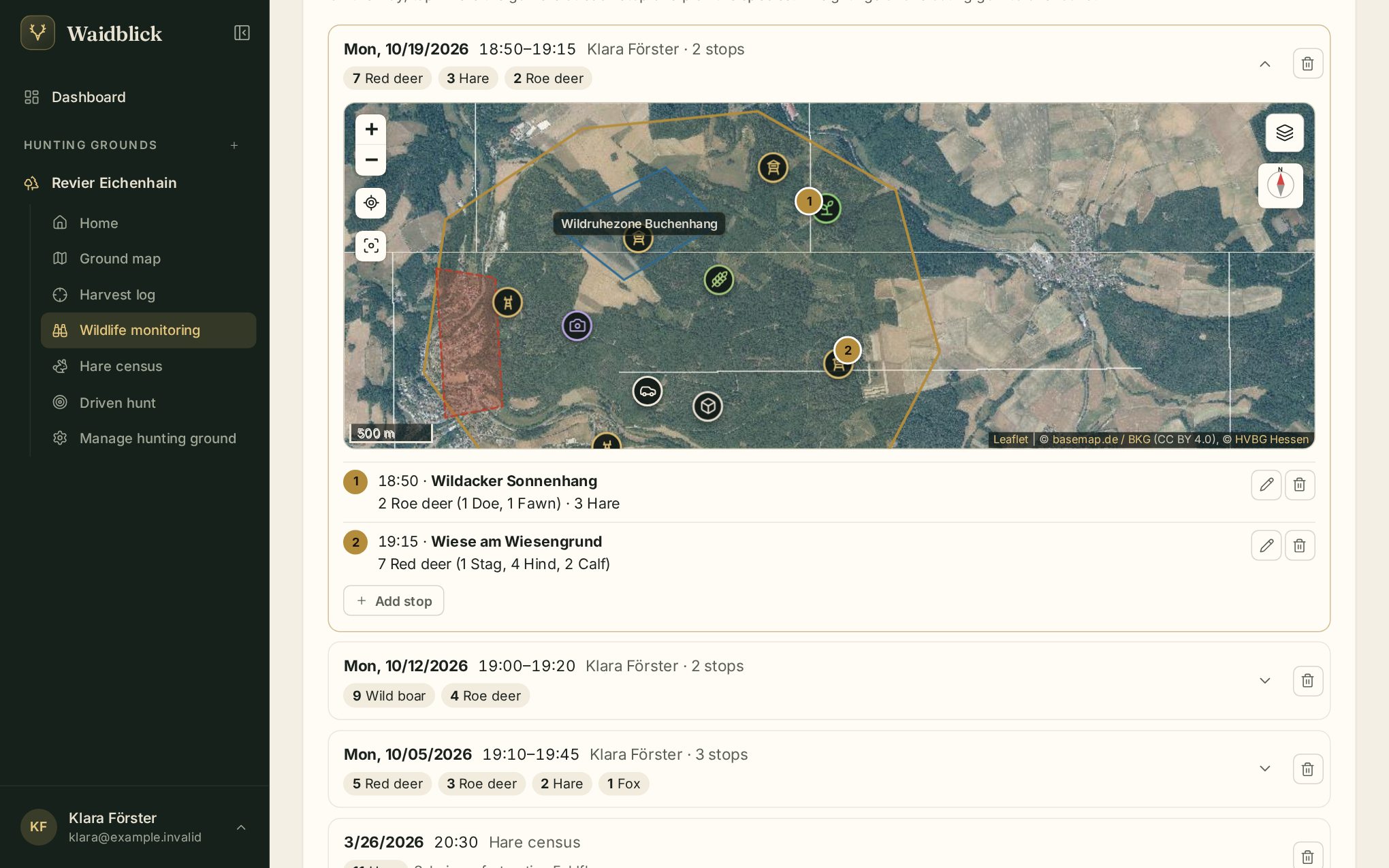
Task: Expand the 10/05/2026 entry
Action: tap(1264, 769)
